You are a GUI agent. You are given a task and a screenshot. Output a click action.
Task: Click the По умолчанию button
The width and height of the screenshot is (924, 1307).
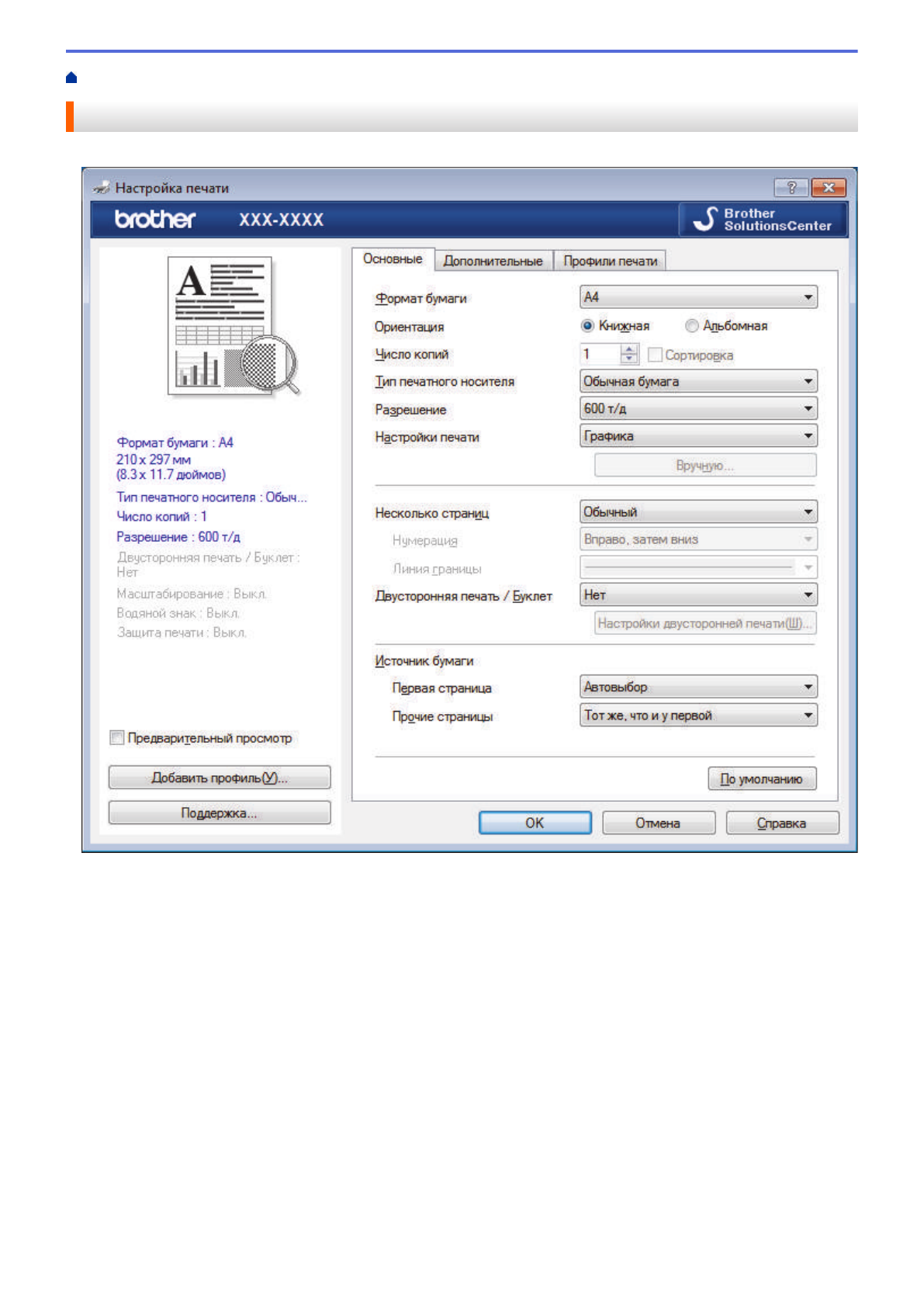point(761,778)
